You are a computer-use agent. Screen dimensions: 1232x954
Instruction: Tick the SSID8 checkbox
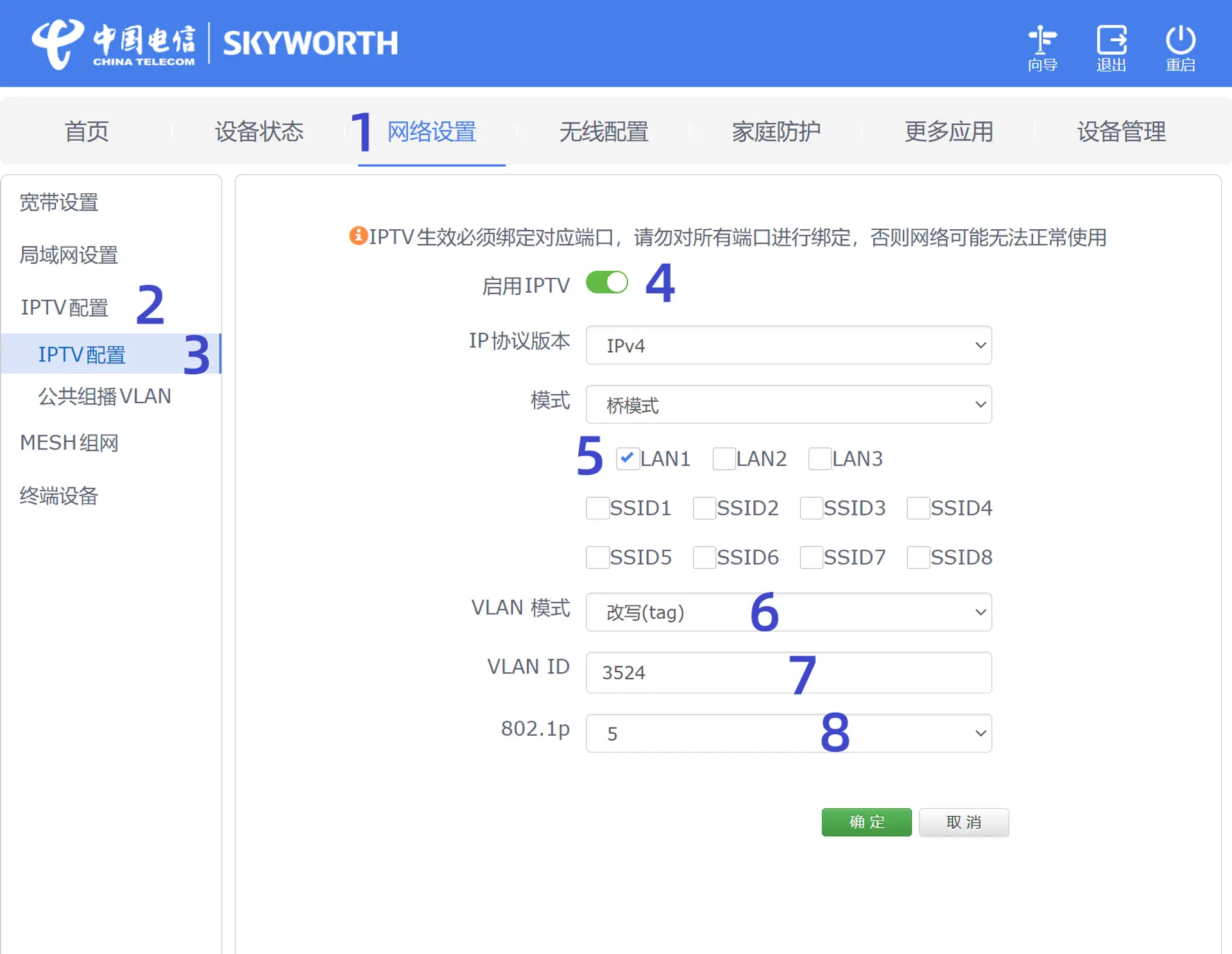pos(918,557)
